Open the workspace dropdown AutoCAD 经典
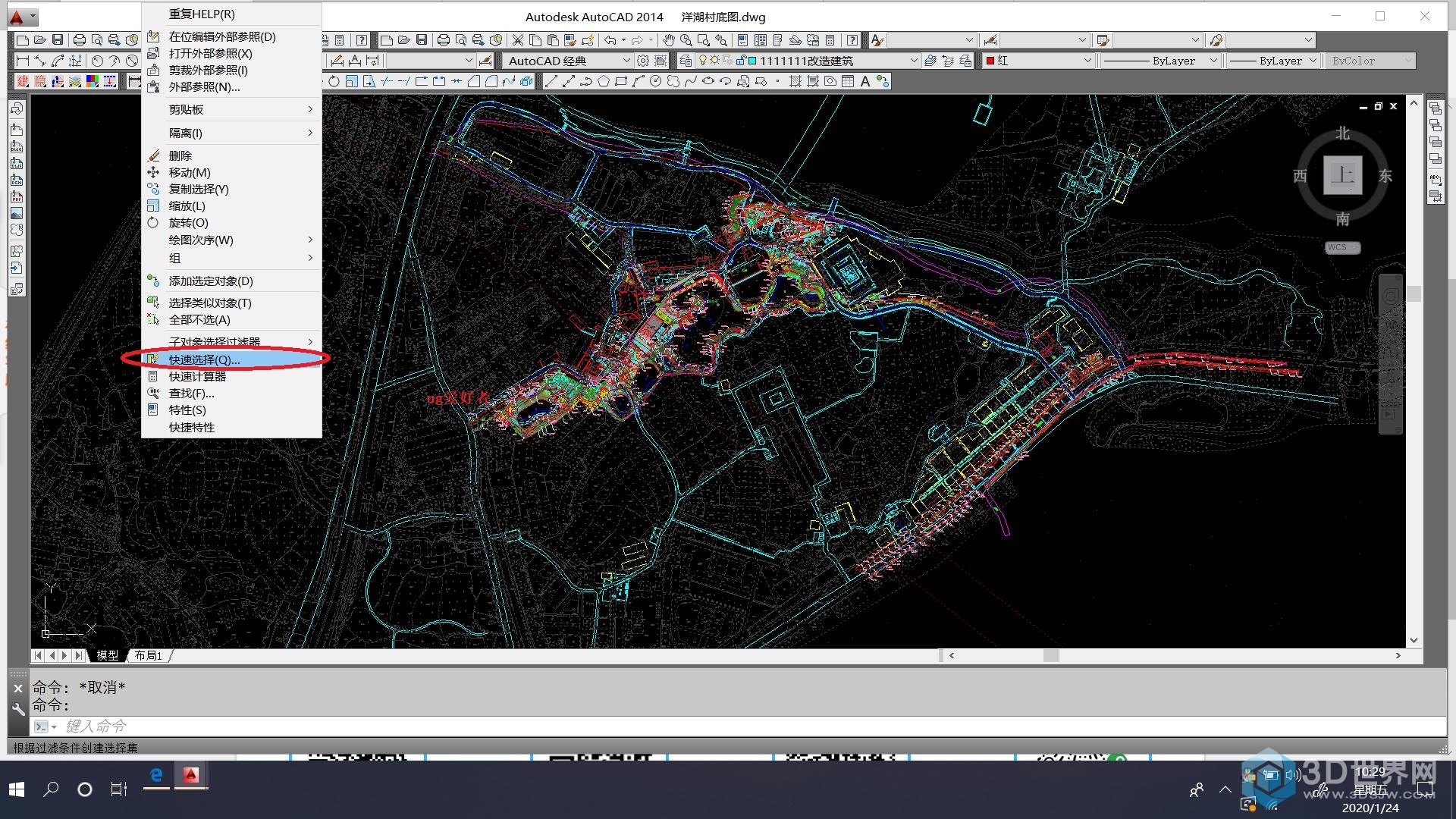The image size is (1456, 819). click(567, 61)
